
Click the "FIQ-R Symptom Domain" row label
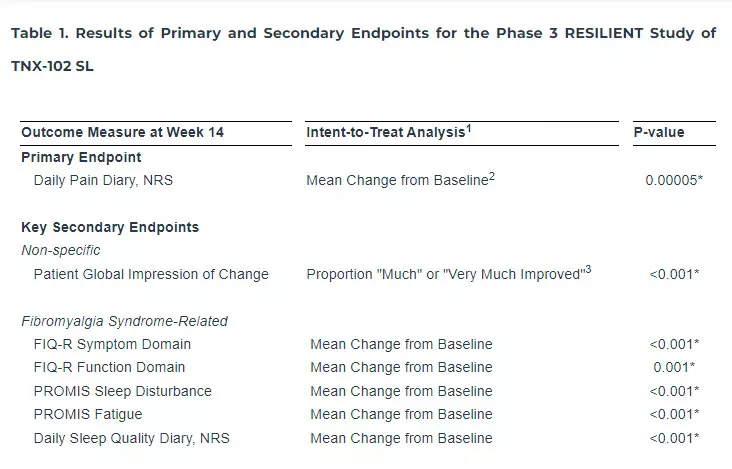click(112, 344)
